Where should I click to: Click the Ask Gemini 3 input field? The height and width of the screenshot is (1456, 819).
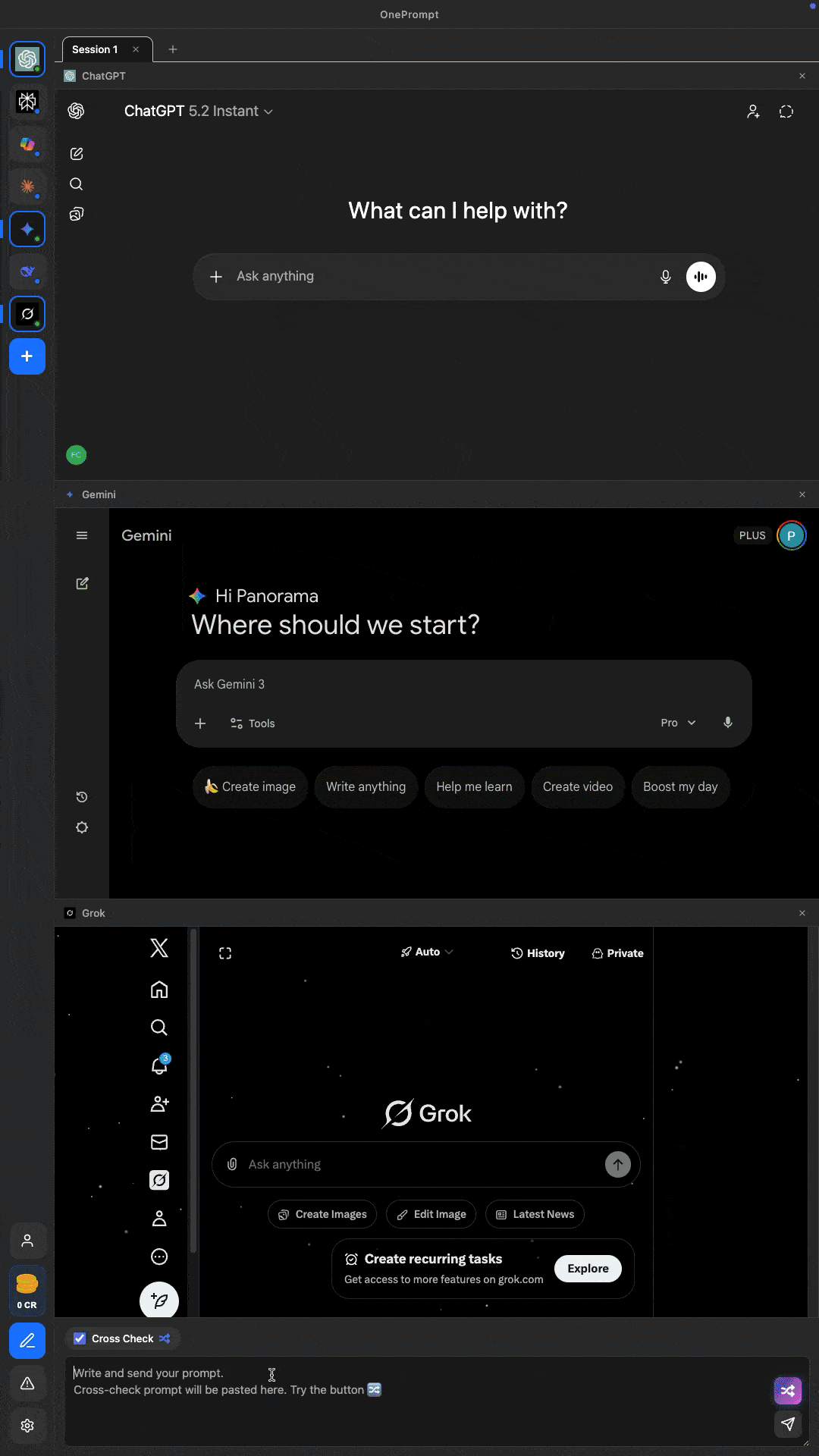[x=463, y=684]
